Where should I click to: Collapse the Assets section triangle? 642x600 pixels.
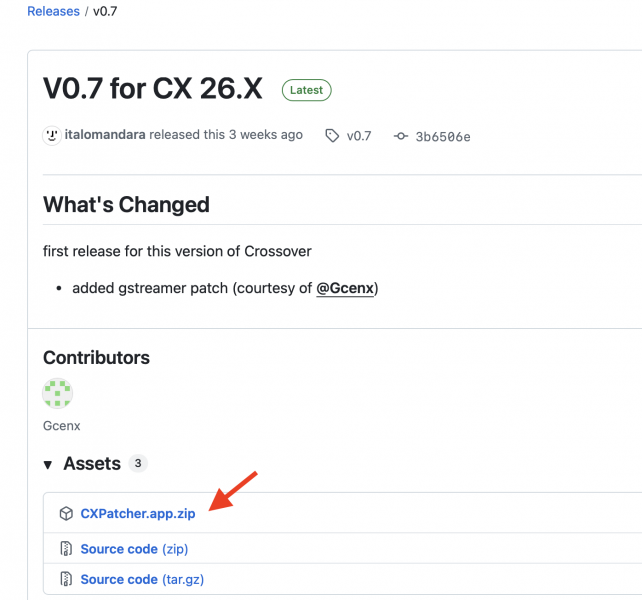[48, 464]
